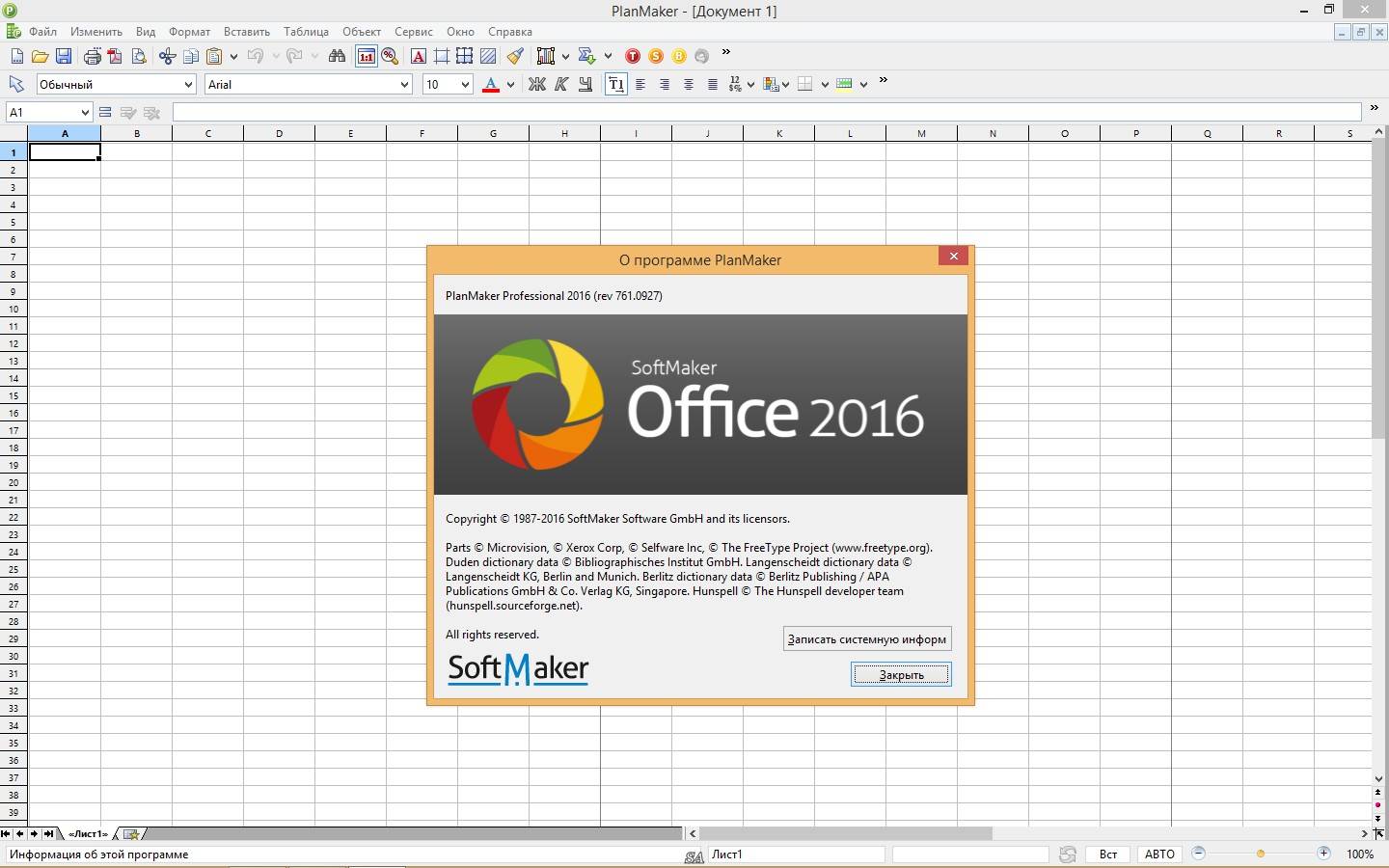Insert AutoSum with the sigma icon
This screenshot has height=868, width=1389.
point(586,56)
